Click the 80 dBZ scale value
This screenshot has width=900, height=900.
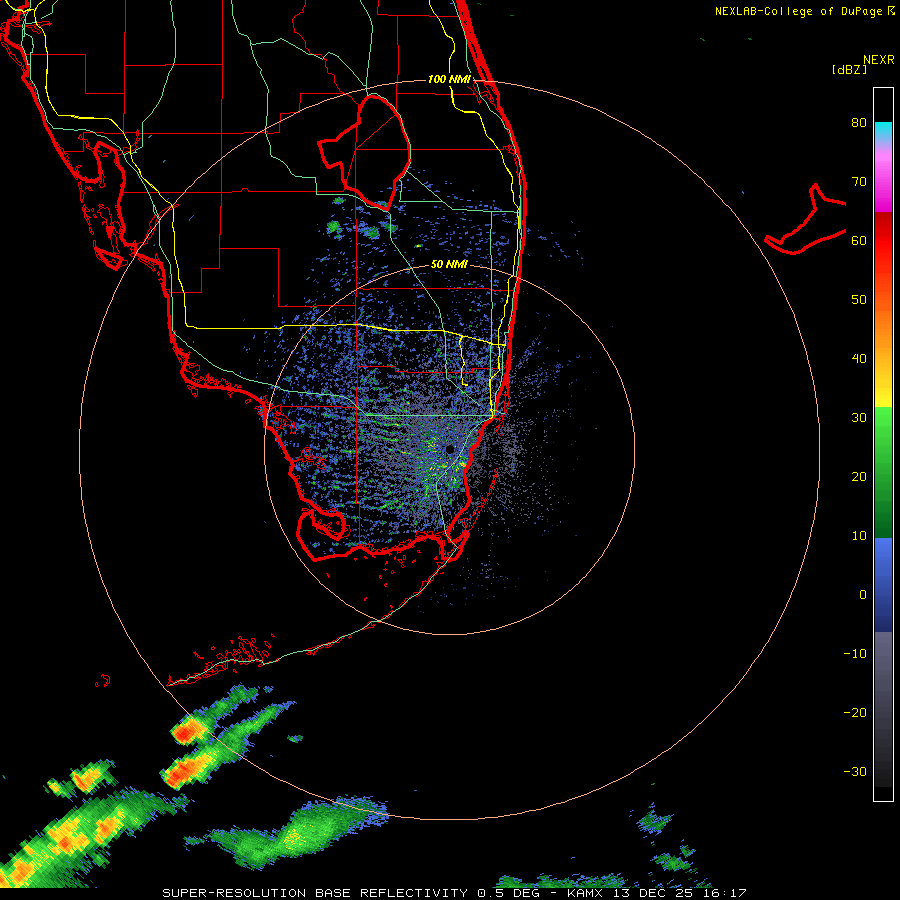tap(859, 123)
